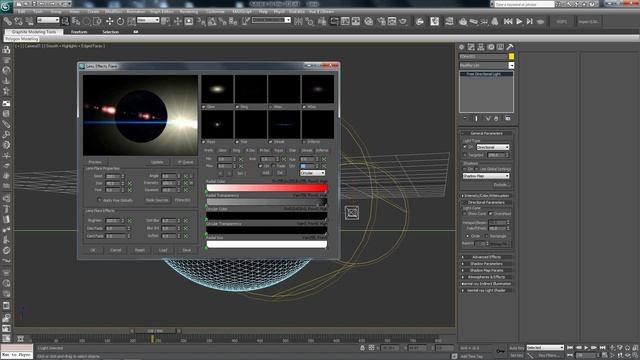This screenshot has height=360, width=640.
Task: Click the red Radial Color gradient bar
Action: (x=267, y=188)
